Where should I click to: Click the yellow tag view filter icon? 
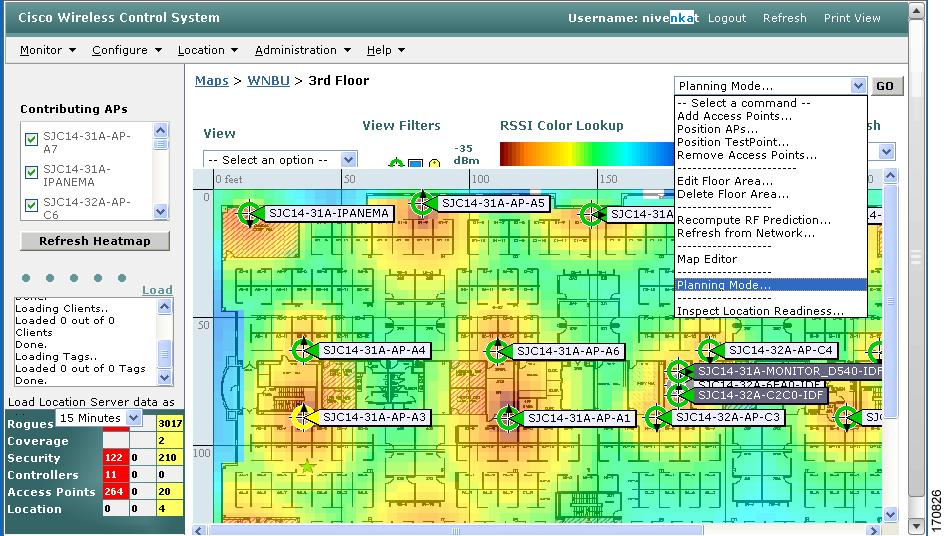[435, 163]
